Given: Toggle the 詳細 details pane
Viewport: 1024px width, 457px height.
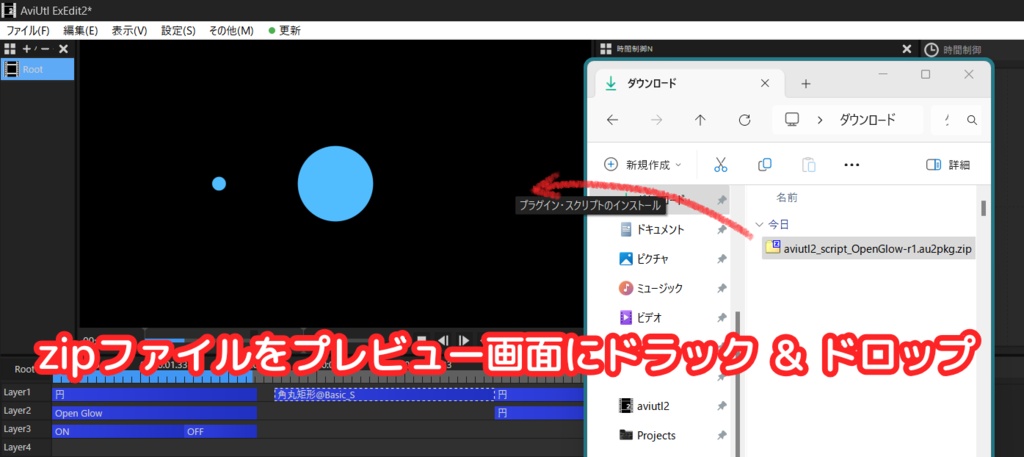Looking at the screenshot, I should pyautogui.click(x=948, y=165).
